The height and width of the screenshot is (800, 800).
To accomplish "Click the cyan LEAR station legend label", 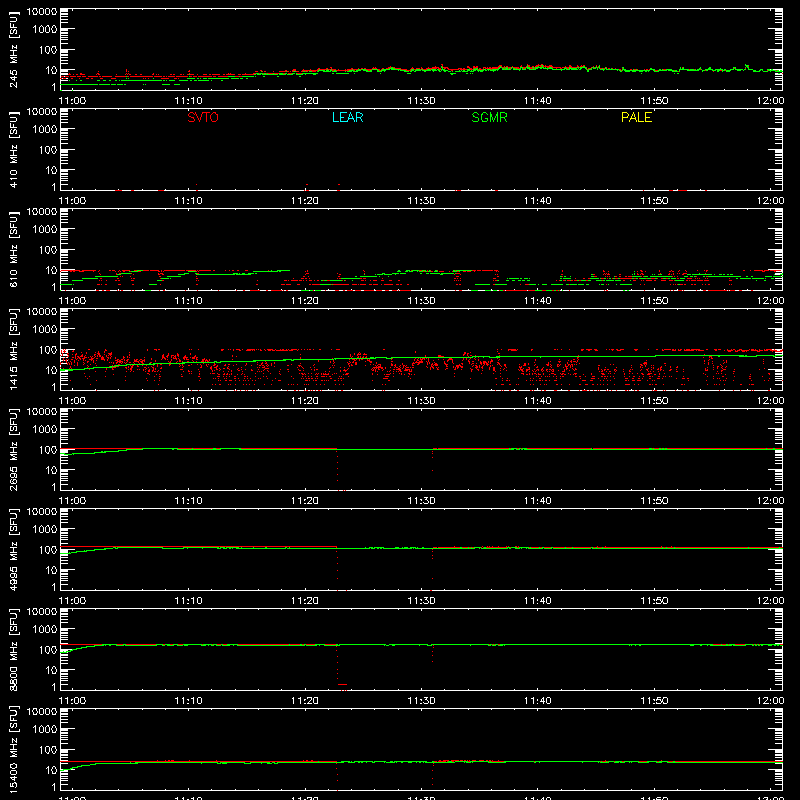I will pyautogui.click(x=347, y=117).
